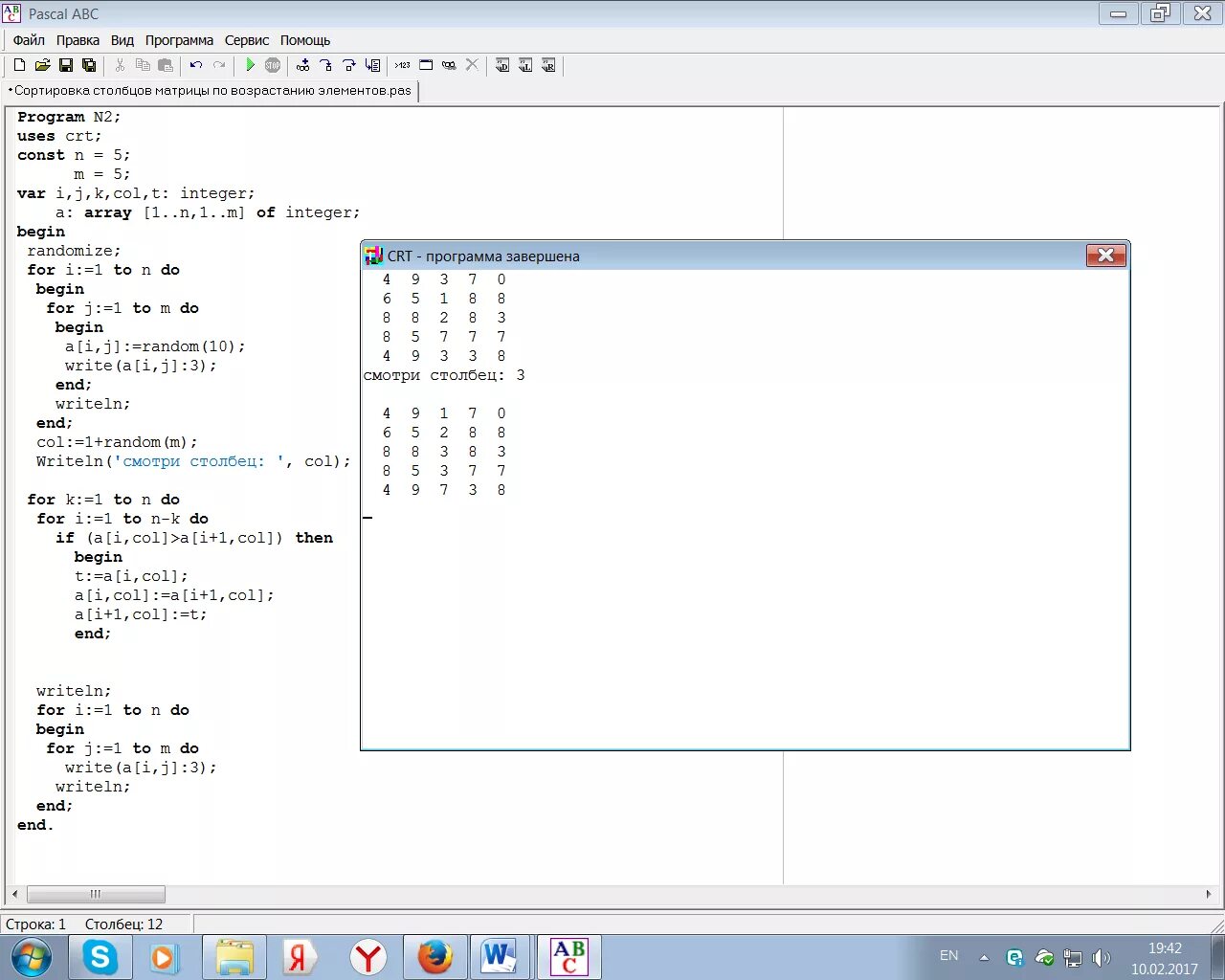Step over with debug icon
1225x980 pixels.
pyautogui.click(x=349, y=65)
